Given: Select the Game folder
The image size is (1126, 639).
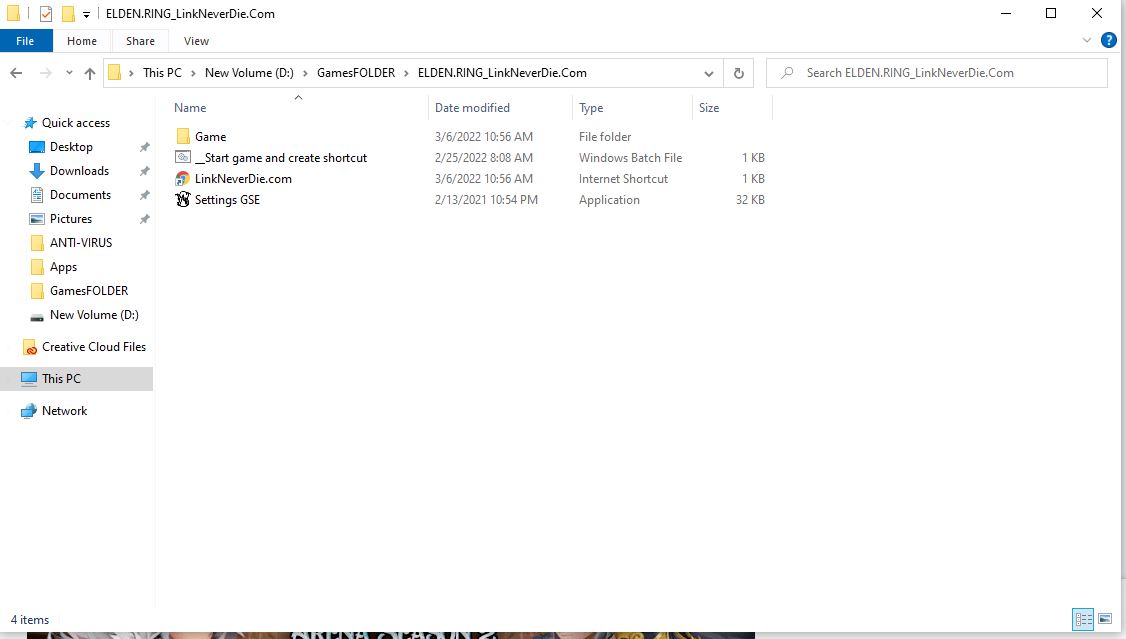Looking at the screenshot, I should (210, 137).
